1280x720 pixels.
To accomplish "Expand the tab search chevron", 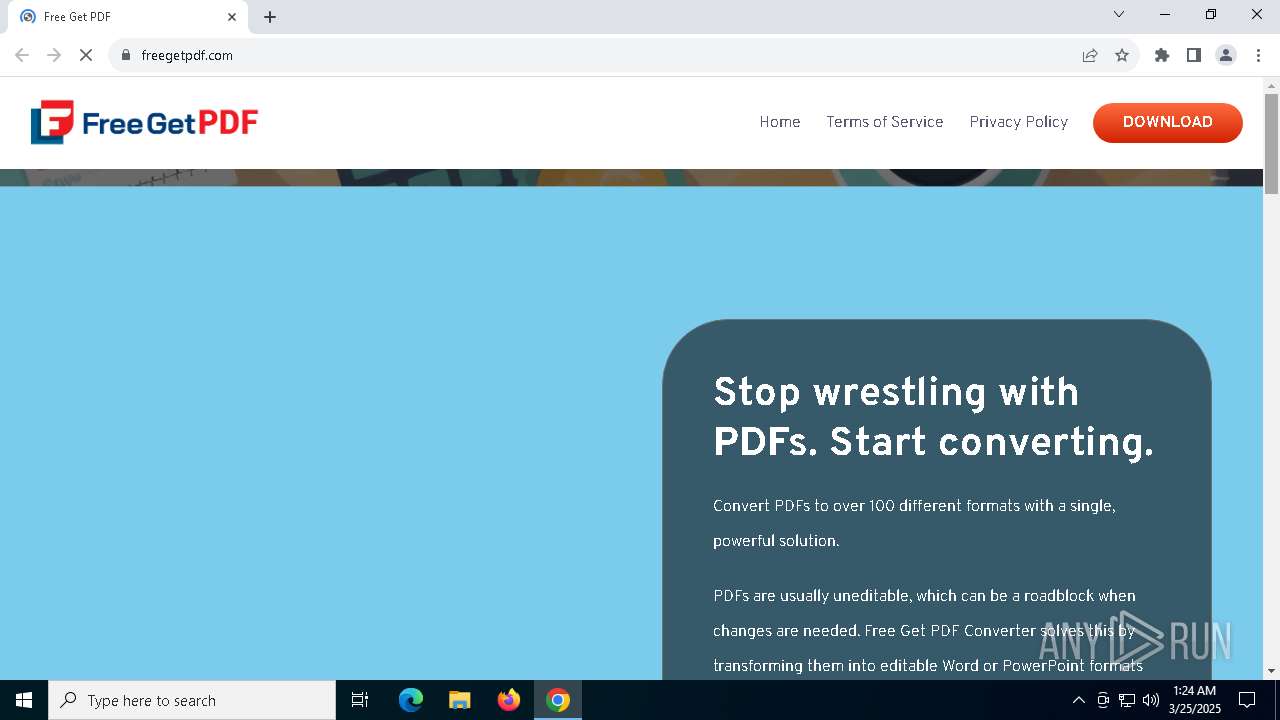I will pyautogui.click(x=1119, y=14).
